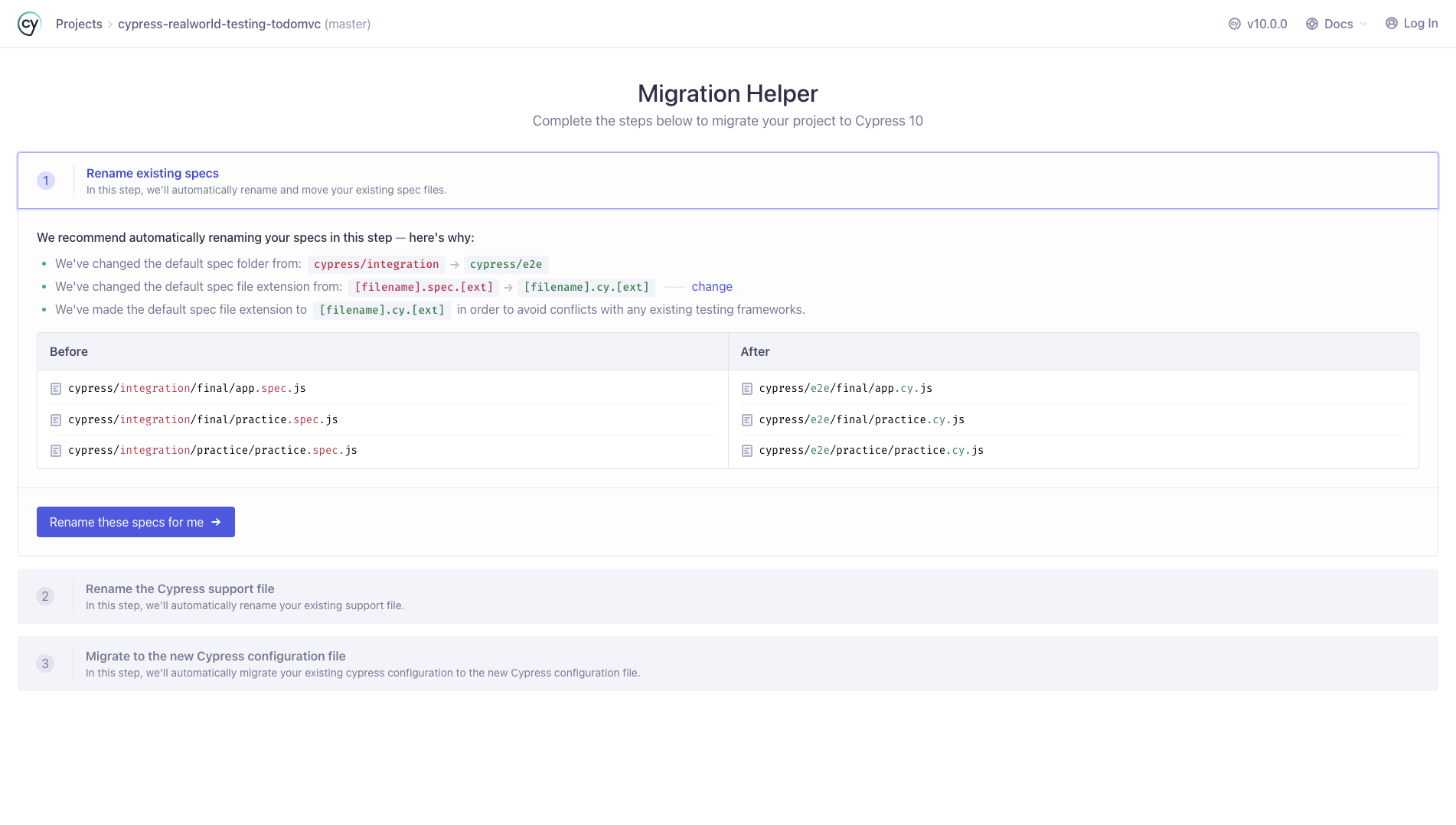Click the step 1 number badge
The height and width of the screenshot is (825, 1456).
click(46, 181)
